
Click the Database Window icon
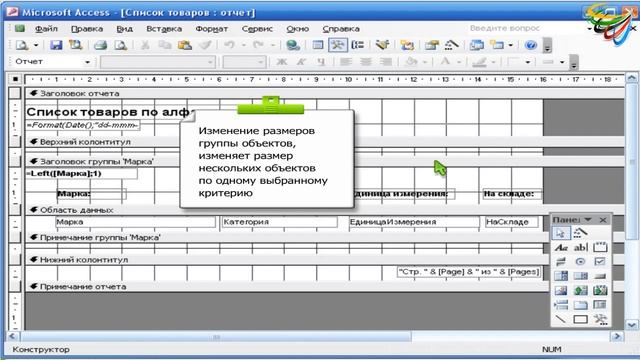click(476, 45)
